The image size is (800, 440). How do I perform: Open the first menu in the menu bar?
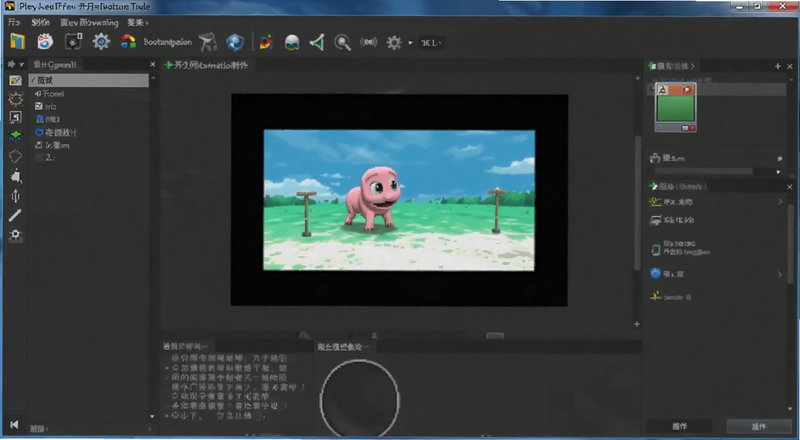(14, 22)
